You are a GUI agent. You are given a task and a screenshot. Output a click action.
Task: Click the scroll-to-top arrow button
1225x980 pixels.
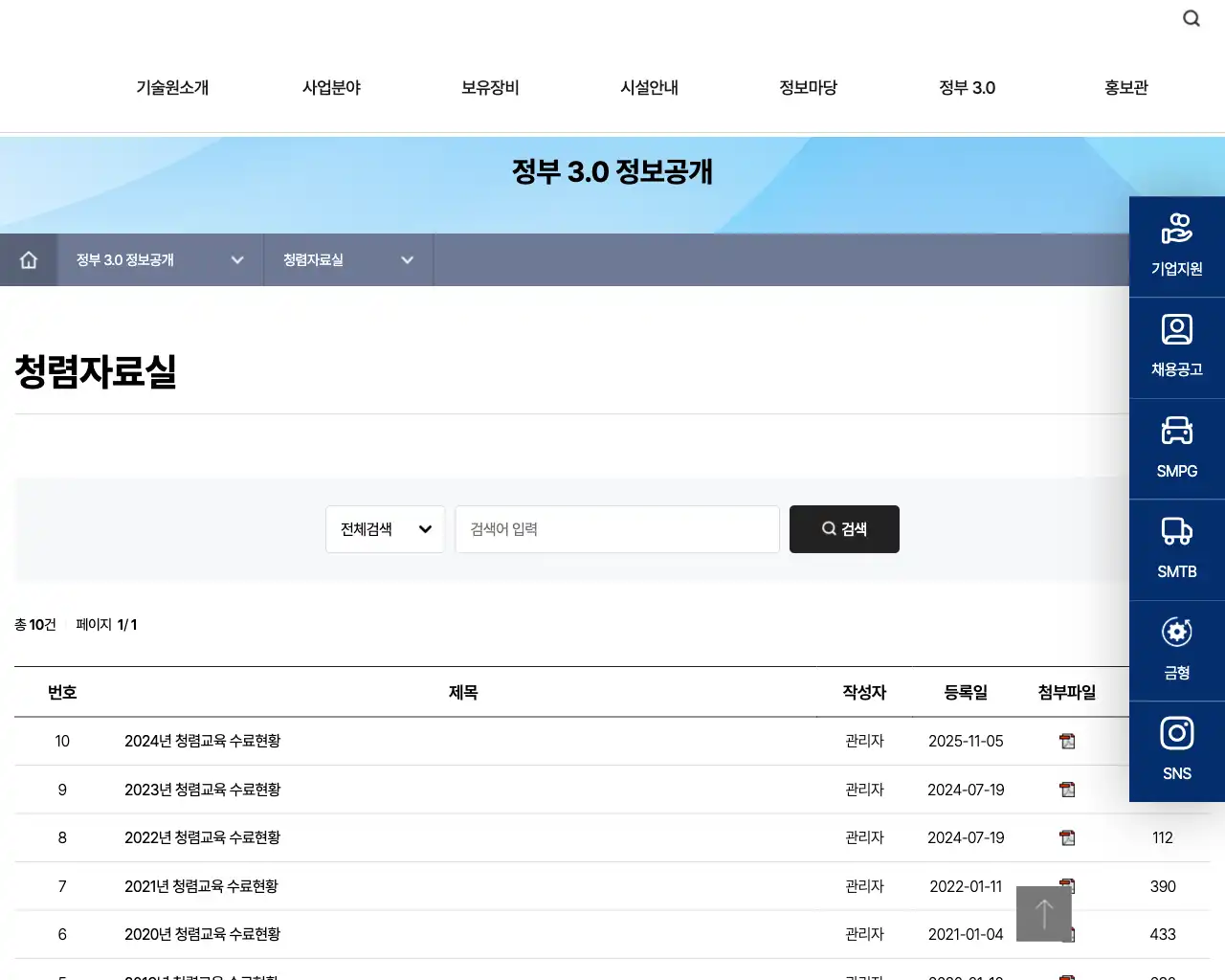pos(1043,914)
